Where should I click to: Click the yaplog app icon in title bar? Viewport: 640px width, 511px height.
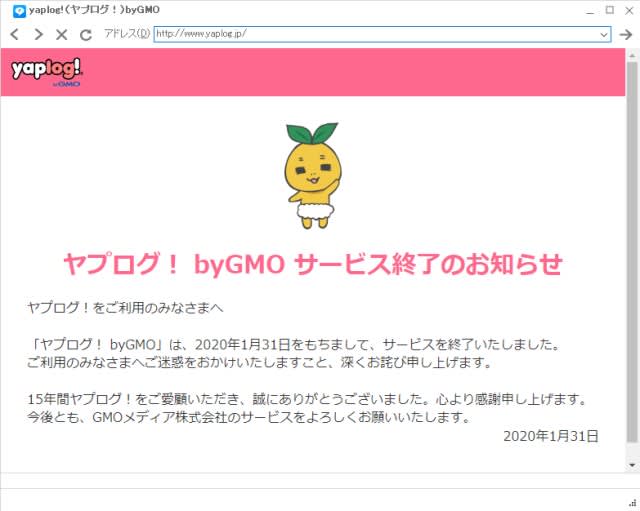coord(19,11)
